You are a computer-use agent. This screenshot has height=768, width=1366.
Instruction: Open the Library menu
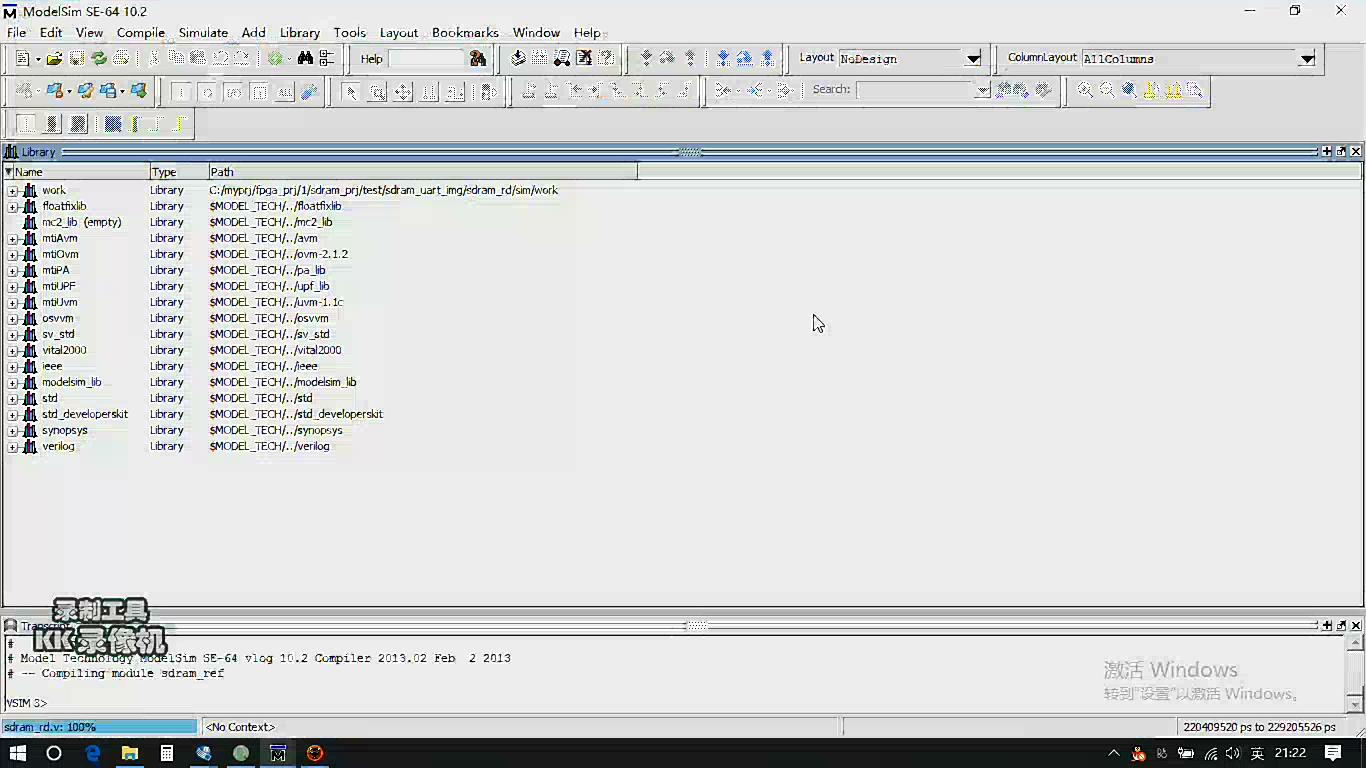click(300, 32)
